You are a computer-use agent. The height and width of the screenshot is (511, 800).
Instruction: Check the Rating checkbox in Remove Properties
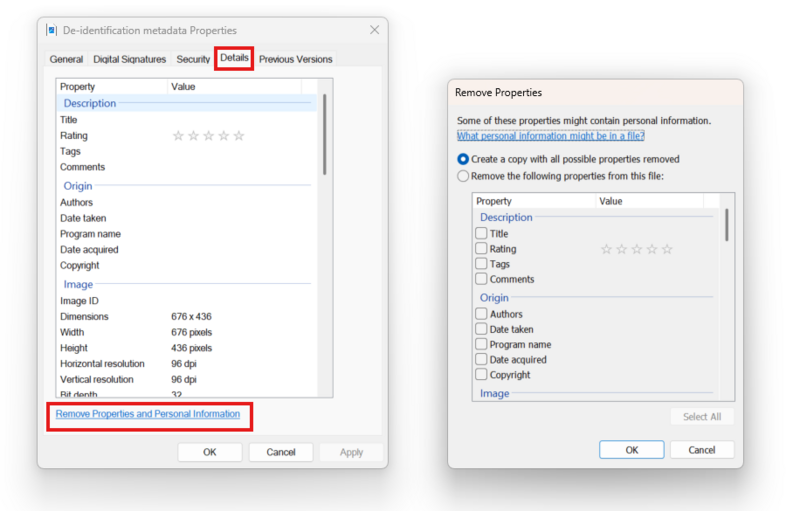click(481, 248)
